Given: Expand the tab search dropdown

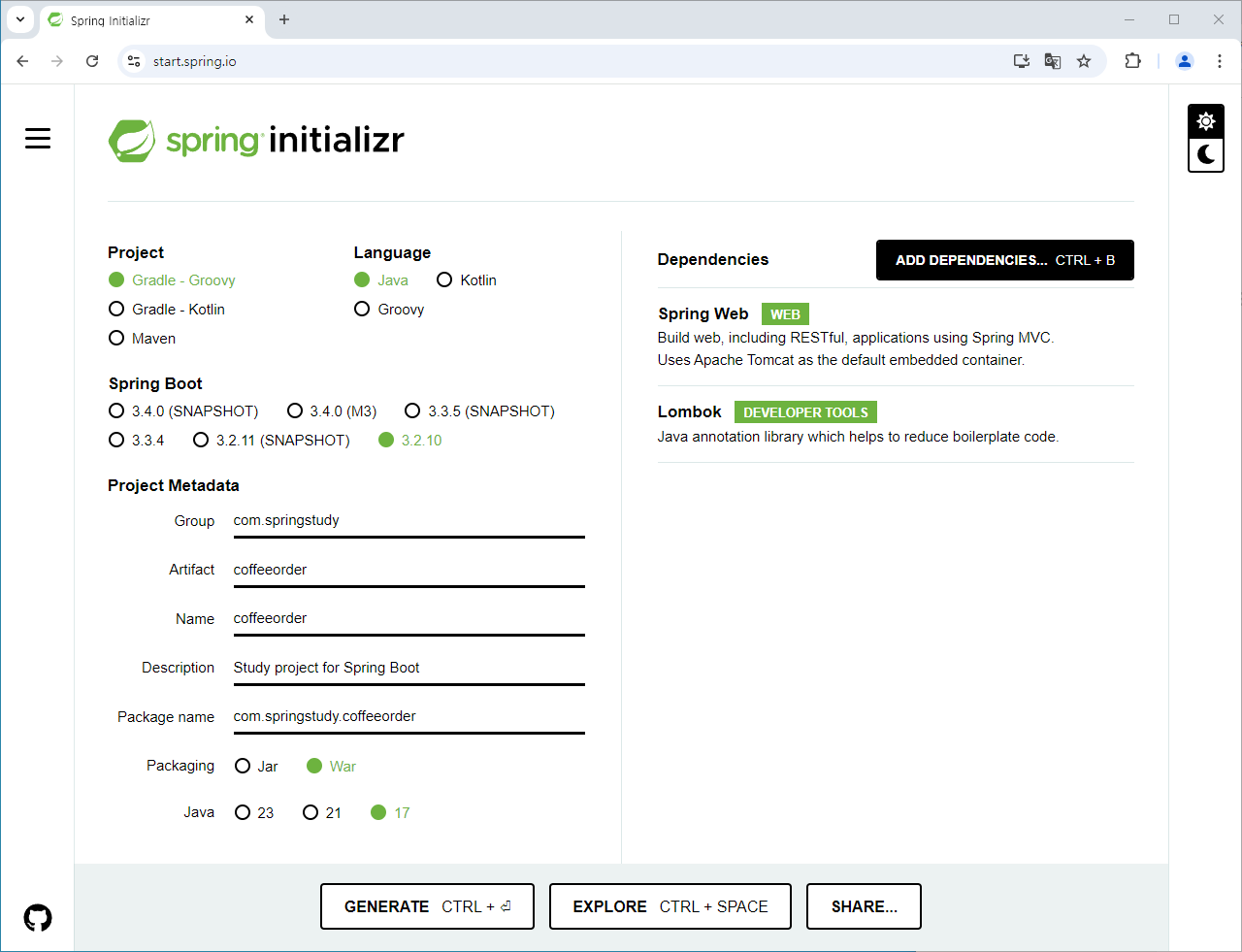Looking at the screenshot, I should [19, 19].
